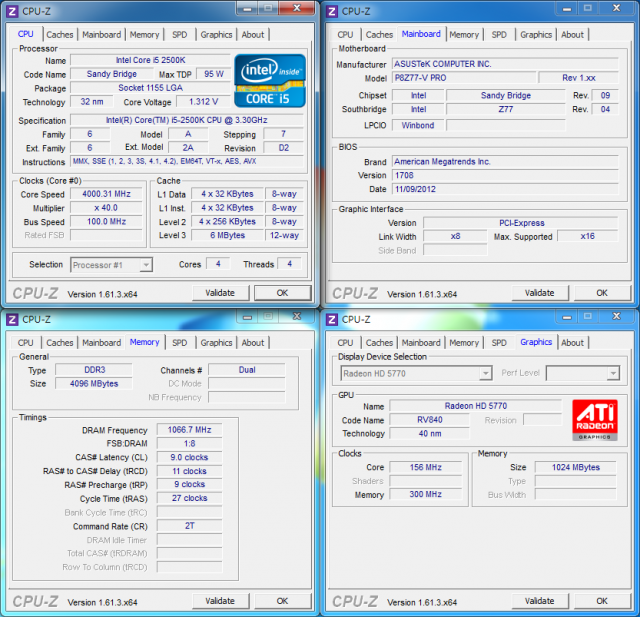This screenshot has height=617, width=640.
Task: Switch to SPD tab in the Memory window
Action: pyautogui.click(x=180, y=343)
